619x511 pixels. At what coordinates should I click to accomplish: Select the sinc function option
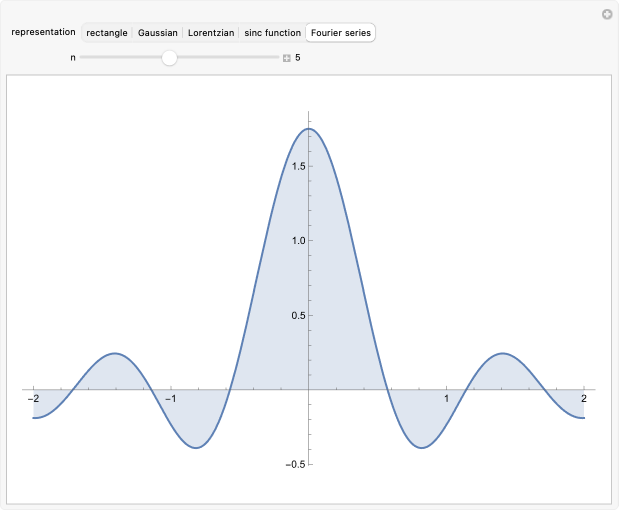click(271, 33)
